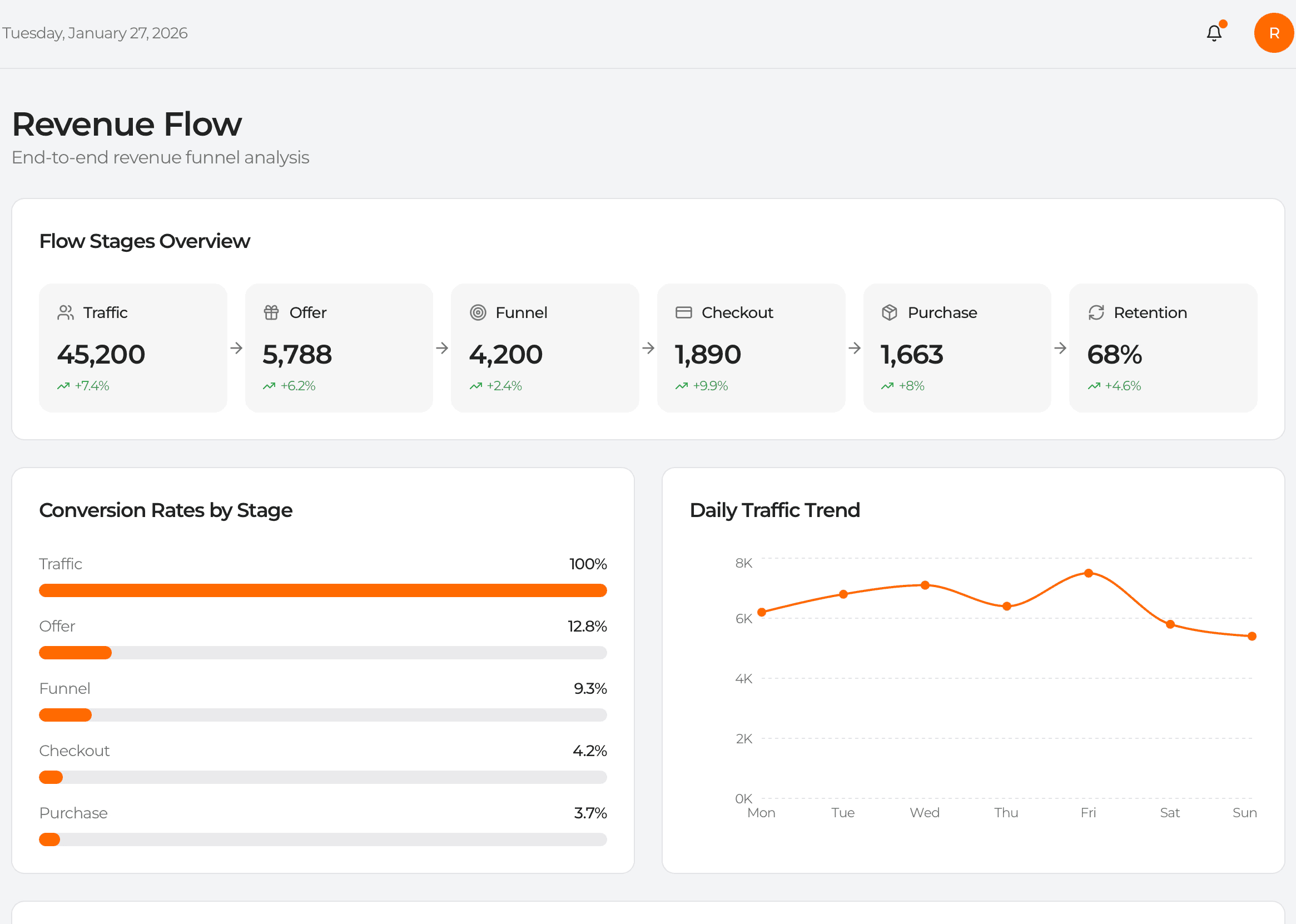This screenshot has width=1296, height=924.
Task: Click the Purchase 3.7% progress bar
Action: pos(50,840)
